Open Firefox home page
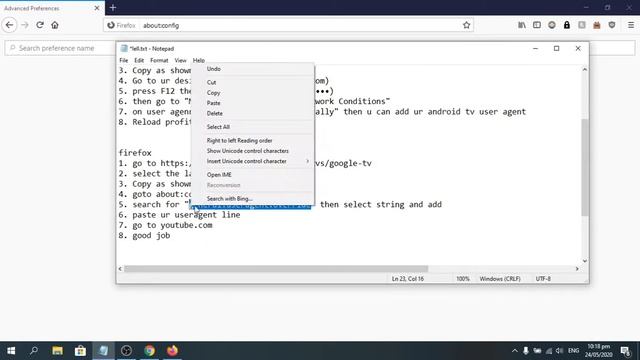The width and height of the screenshot is (640, 360). (55, 25)
